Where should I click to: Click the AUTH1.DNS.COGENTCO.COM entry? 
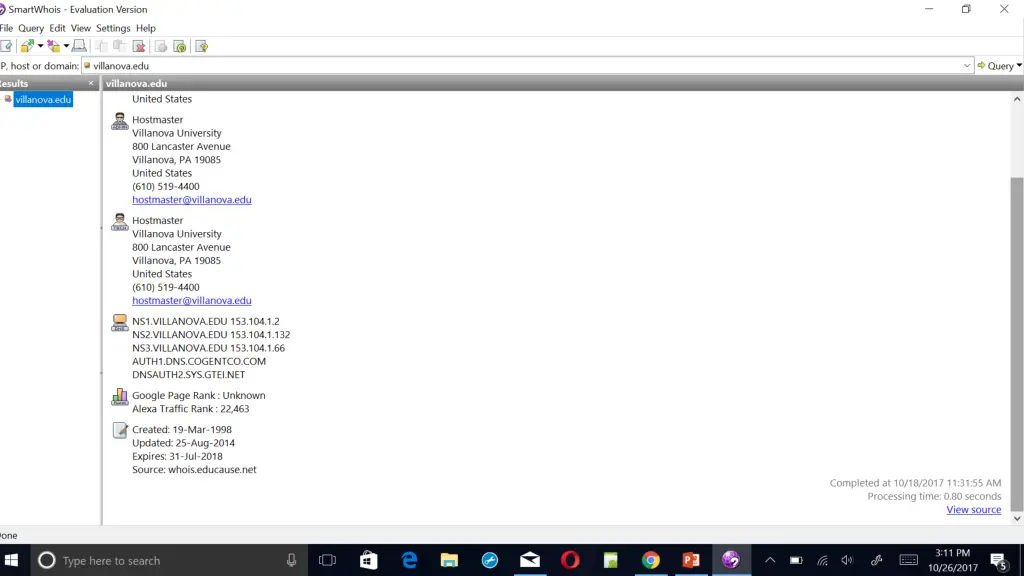tap(199, 361)
